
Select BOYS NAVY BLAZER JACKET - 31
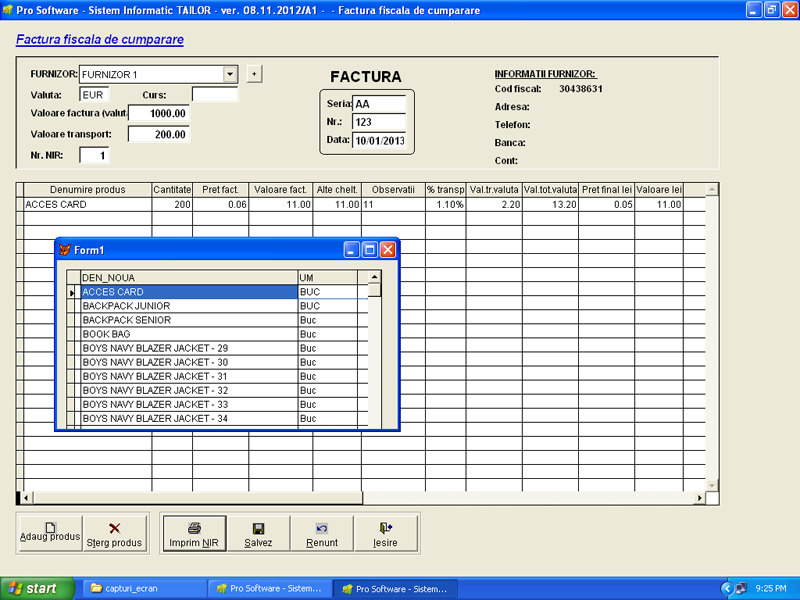pyautogui.click(x=189, y=376)
